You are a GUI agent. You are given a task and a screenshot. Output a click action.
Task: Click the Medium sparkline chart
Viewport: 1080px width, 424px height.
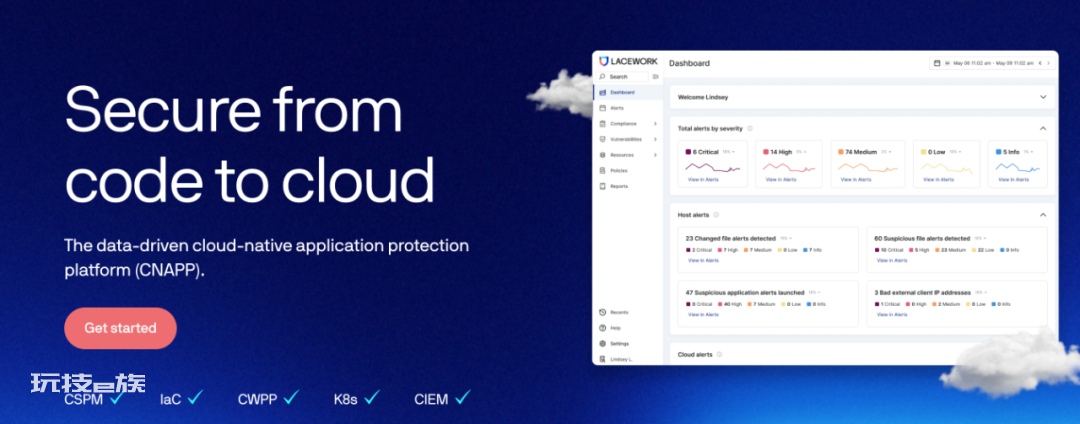pyautogui.click(x=868, y=167)
